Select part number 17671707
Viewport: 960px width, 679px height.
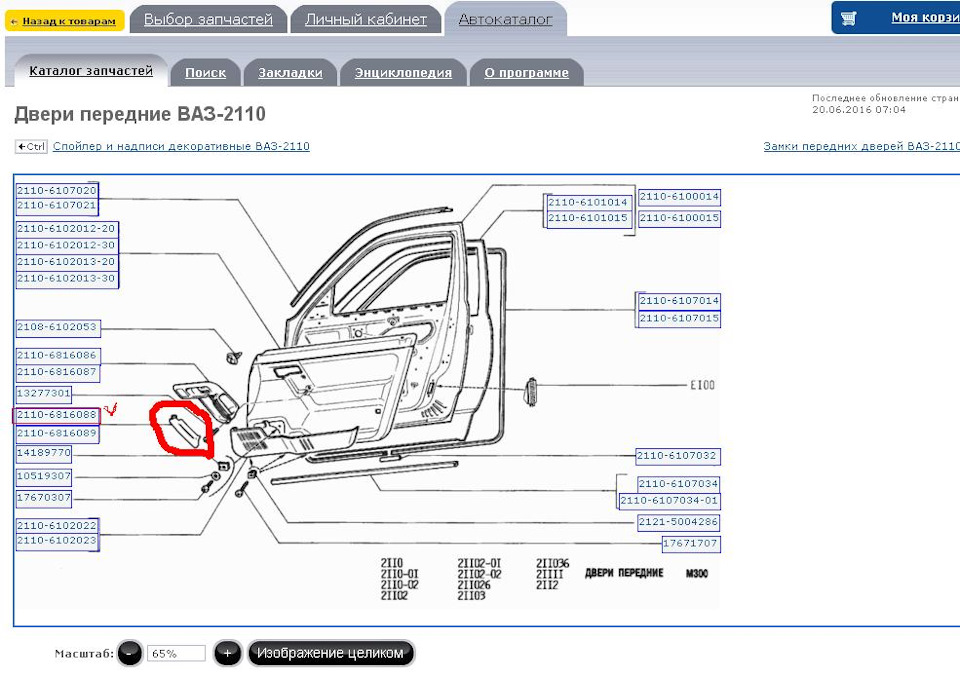pyautogui.click(x=691, y=544)
